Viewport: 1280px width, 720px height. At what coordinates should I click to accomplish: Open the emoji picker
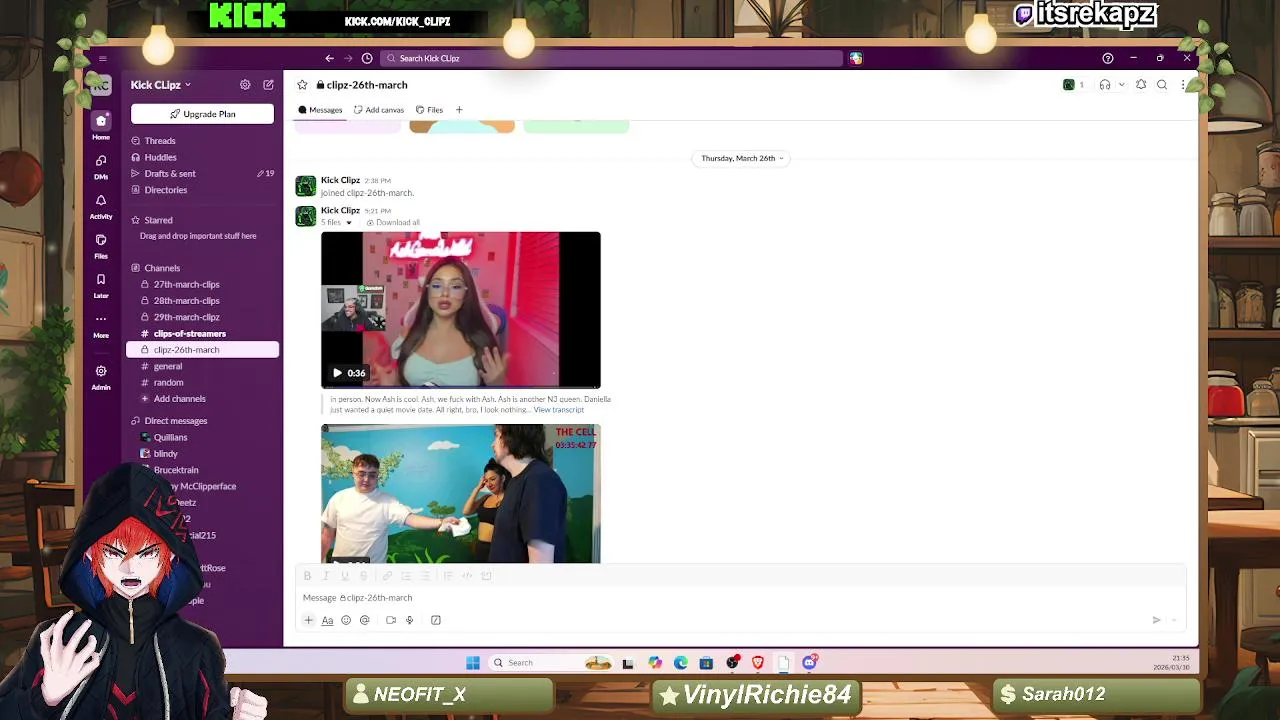coord(346,620)
